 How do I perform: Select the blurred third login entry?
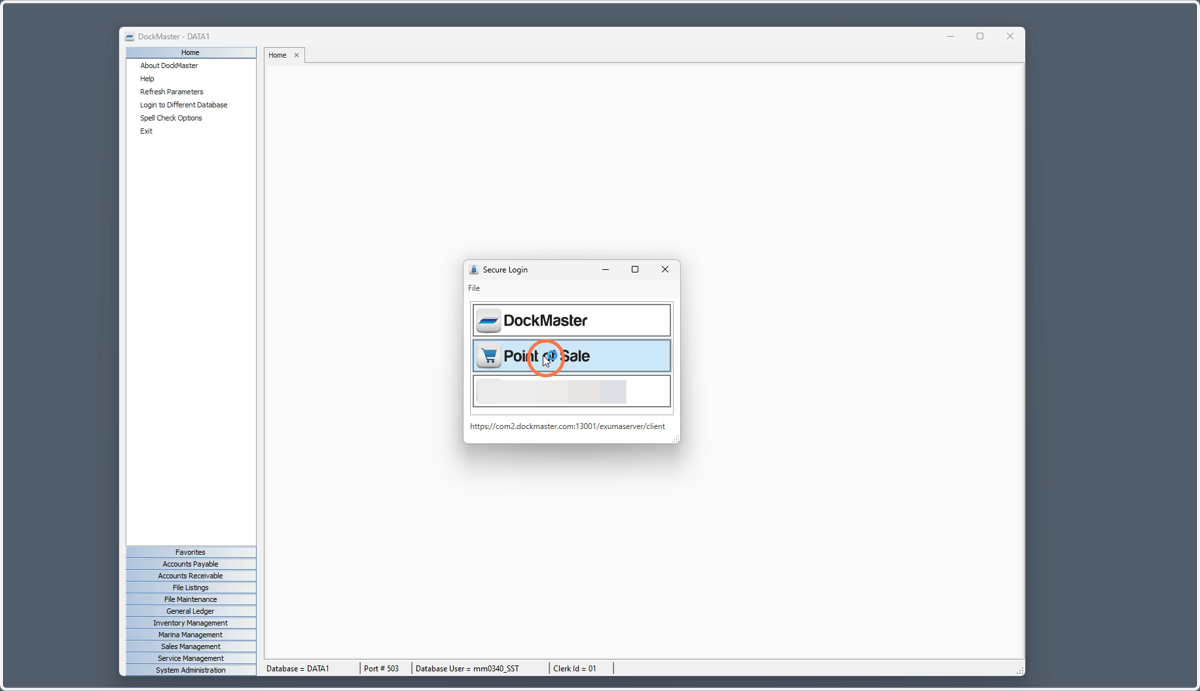point(572,391)
